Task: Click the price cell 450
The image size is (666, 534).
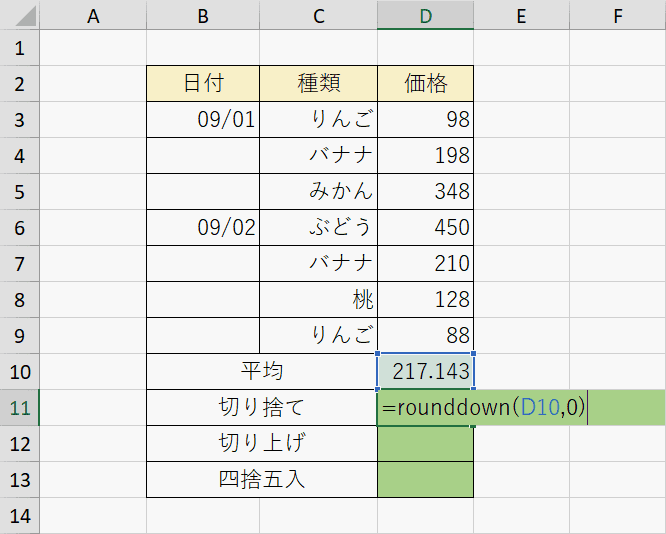Action: coord(426,228)
